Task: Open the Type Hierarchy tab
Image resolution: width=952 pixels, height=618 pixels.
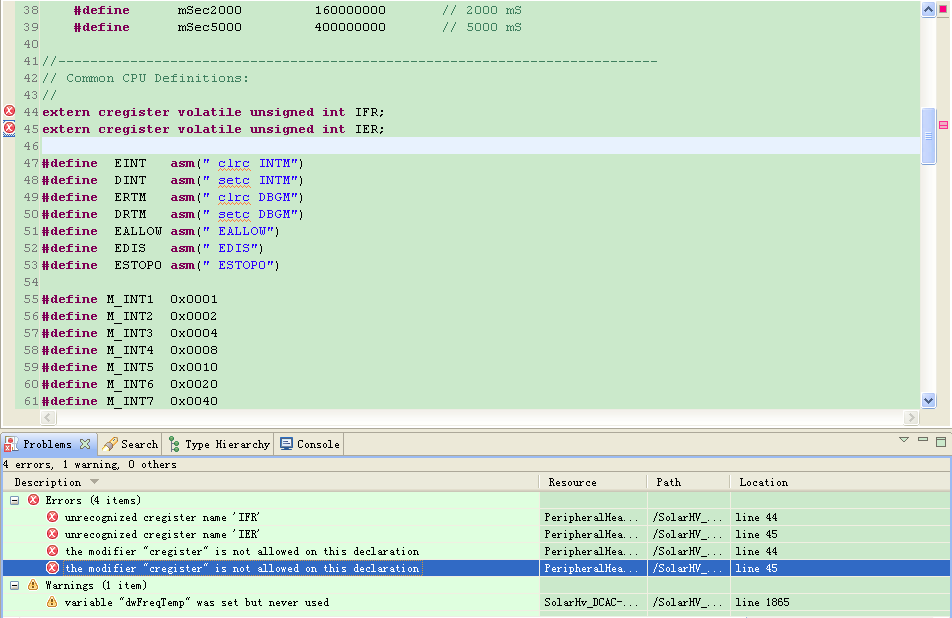Action: tap(219, 444)
